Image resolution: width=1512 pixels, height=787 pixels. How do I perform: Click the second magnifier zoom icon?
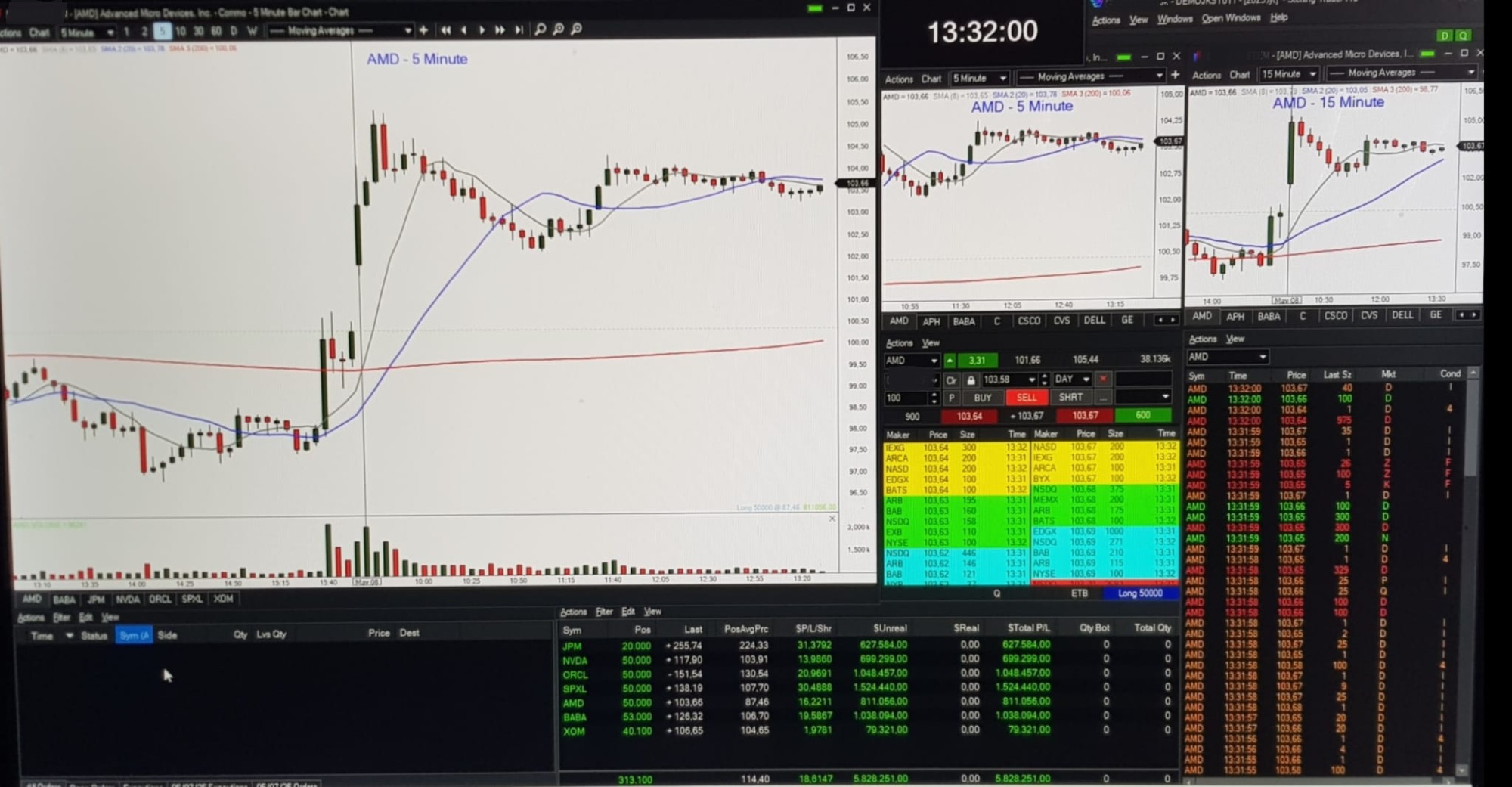558,29
